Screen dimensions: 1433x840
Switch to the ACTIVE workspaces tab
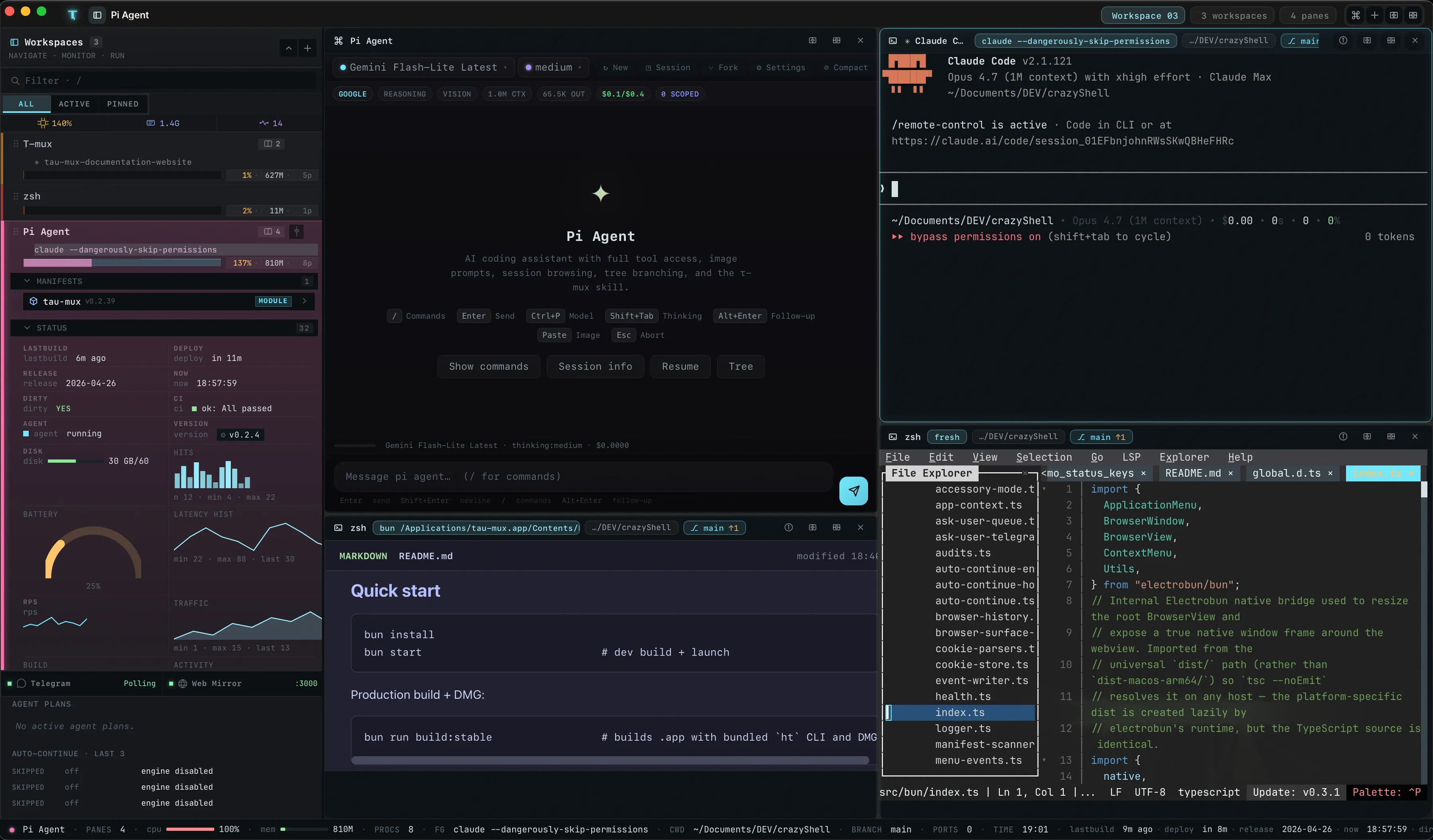click(x=74, y=104)
